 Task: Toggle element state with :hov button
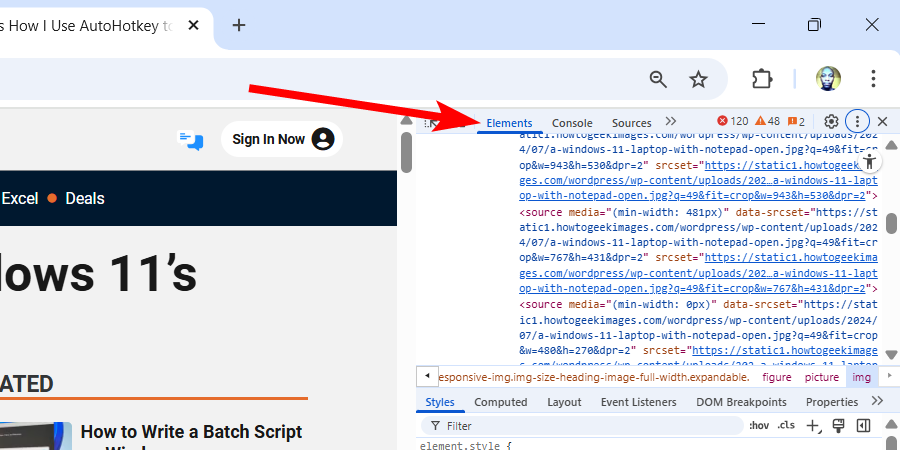click(760, 425)
